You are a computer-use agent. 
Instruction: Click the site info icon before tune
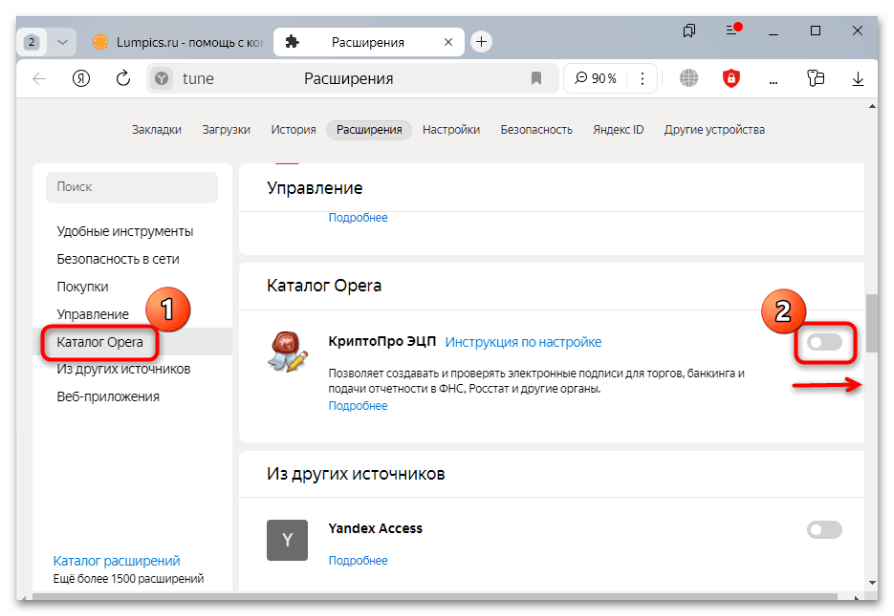pyautogui.click(x=162, y=79)
